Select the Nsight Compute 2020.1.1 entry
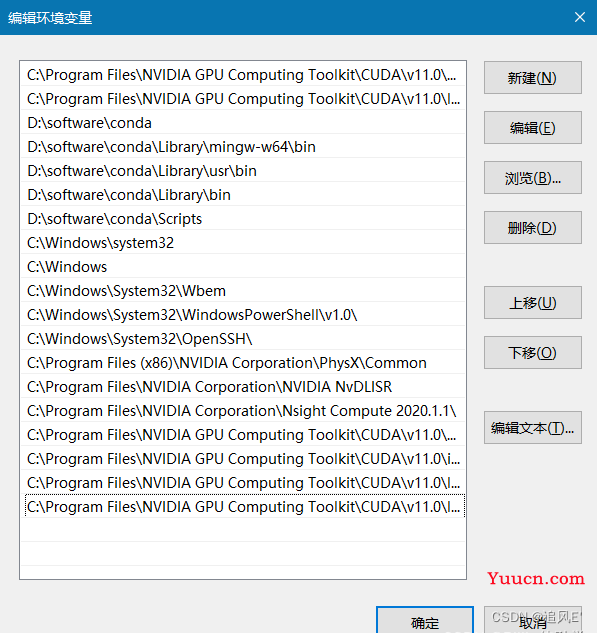 point(243,411)
